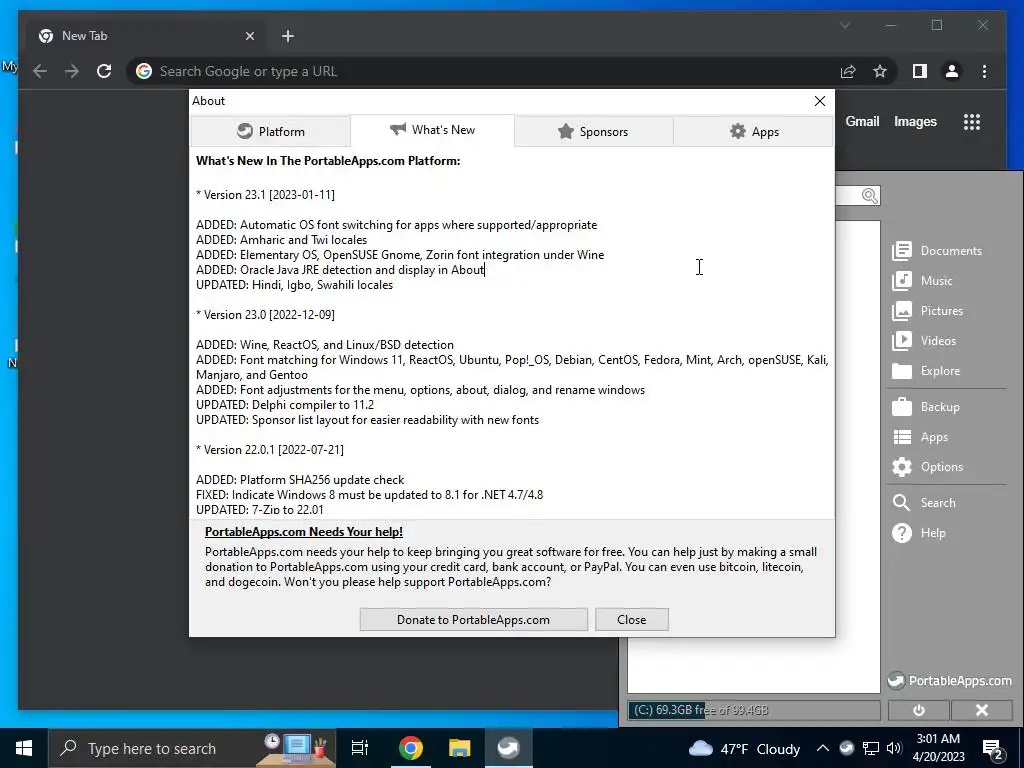
Task: Click Explore in PortableApps menu
Action: (926, 371)
